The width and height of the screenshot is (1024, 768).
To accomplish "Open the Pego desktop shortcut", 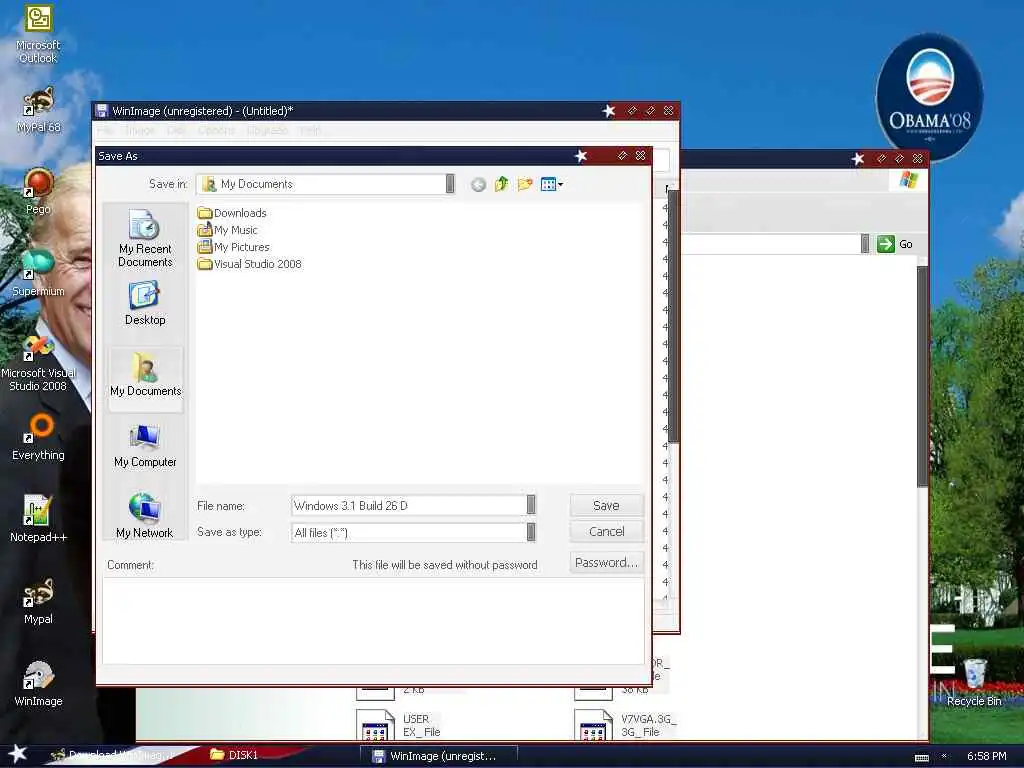I will pos(38,191).
